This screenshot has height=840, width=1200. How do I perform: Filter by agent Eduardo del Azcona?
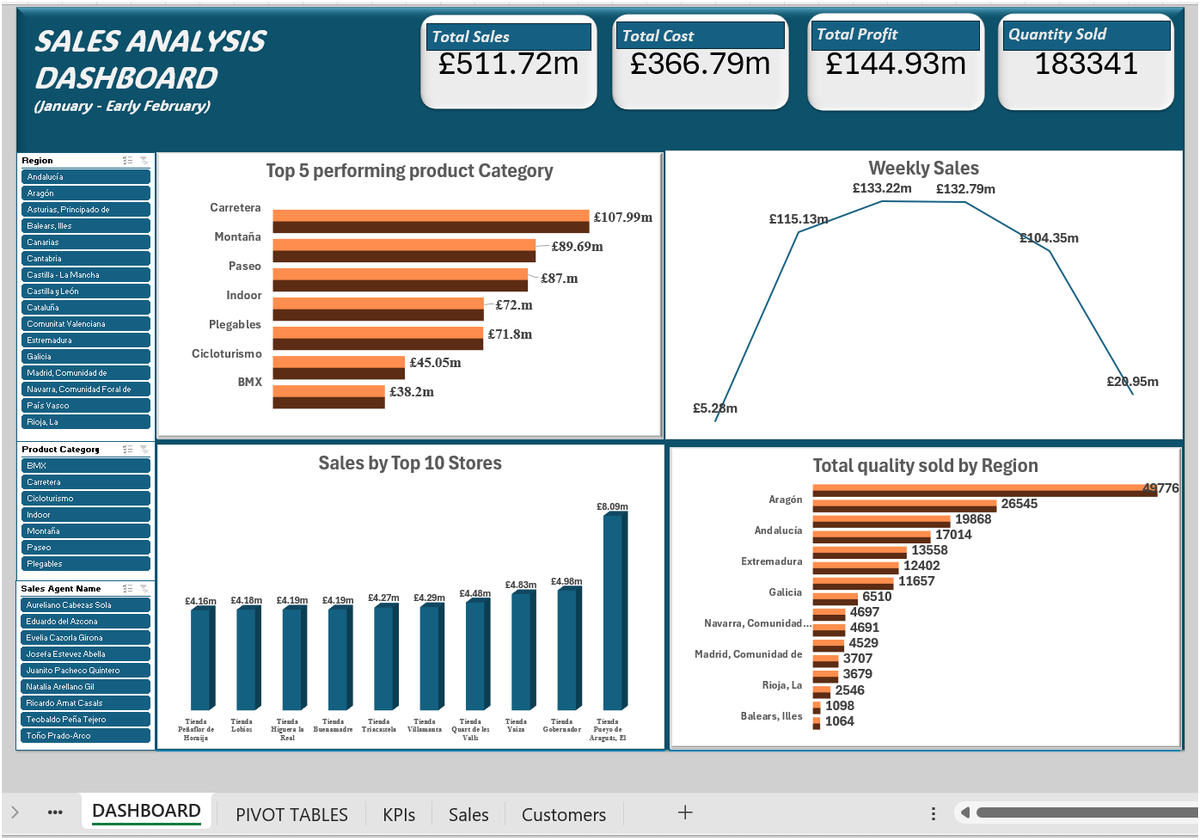(x=85, y=621)
